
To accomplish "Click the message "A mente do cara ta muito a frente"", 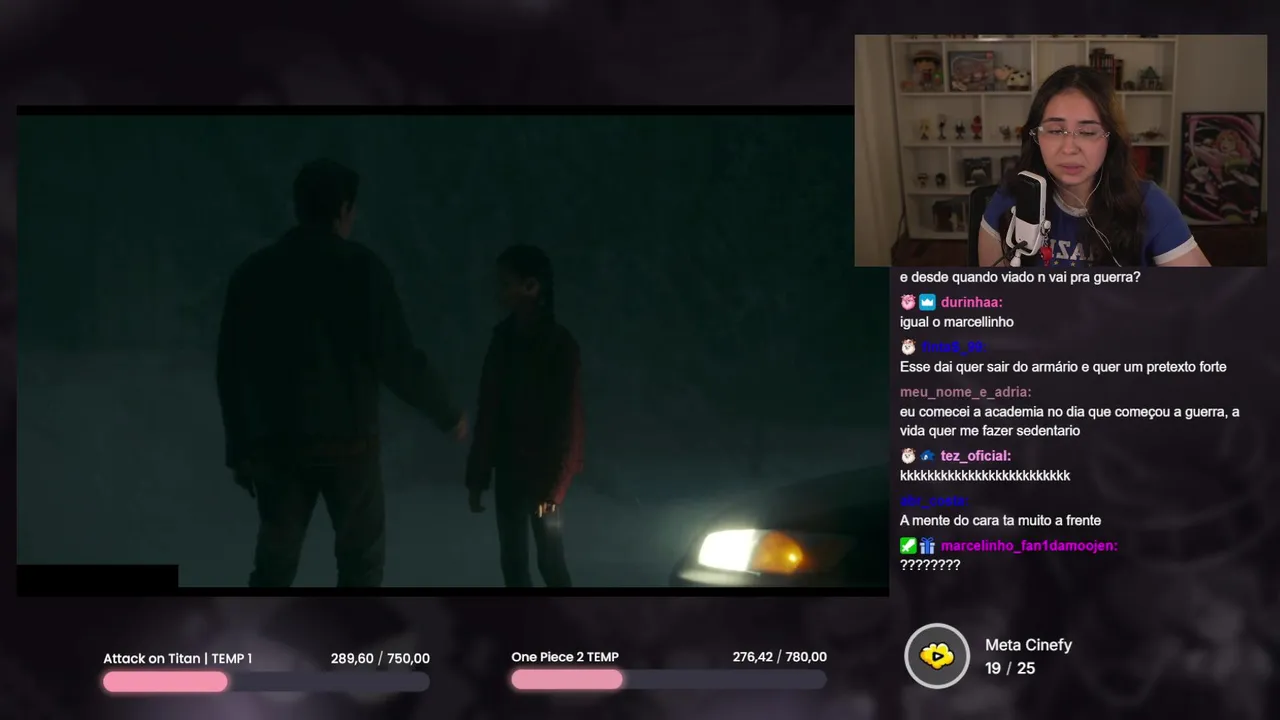I will 1000,520.
